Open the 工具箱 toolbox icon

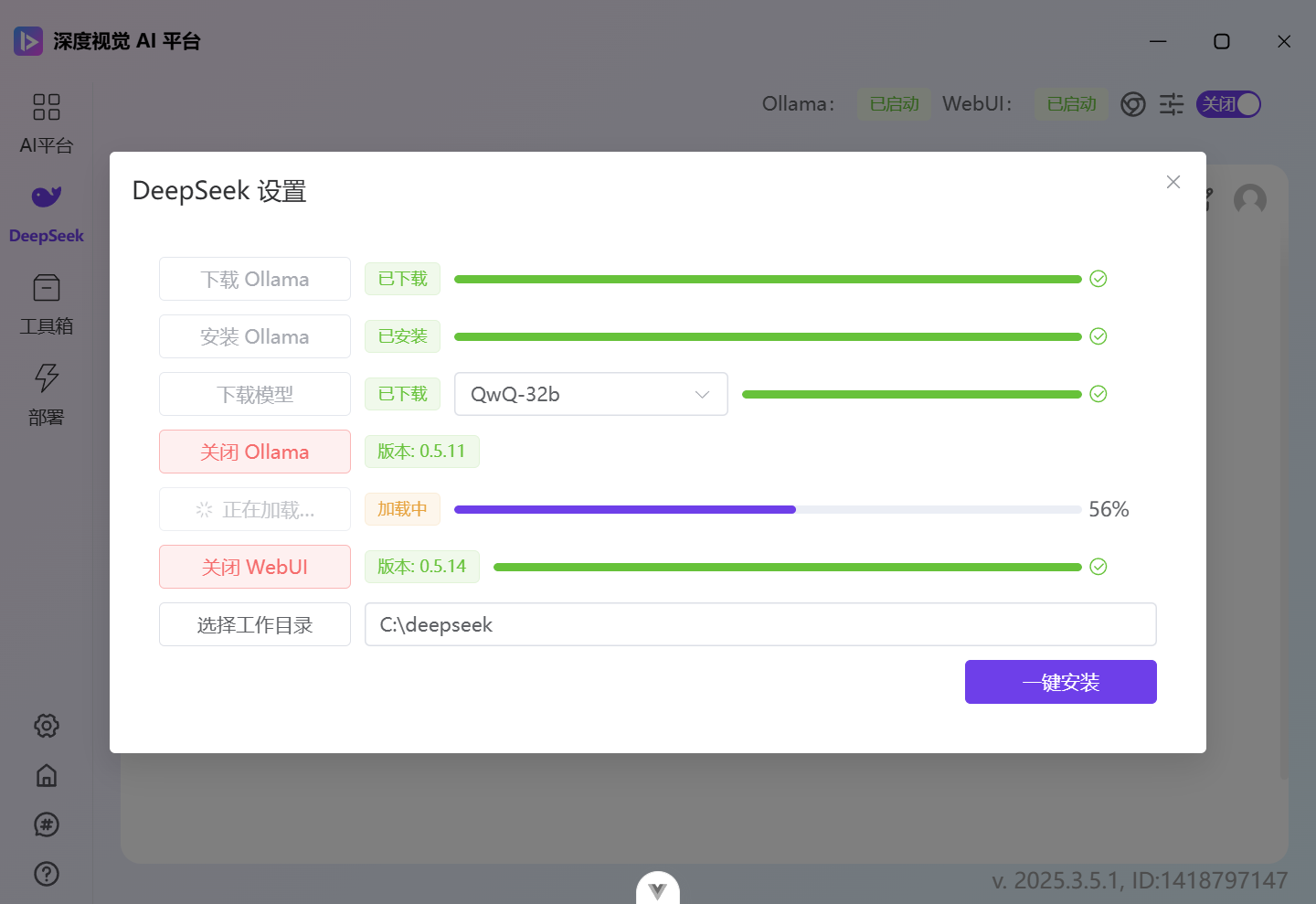point(47,288)
